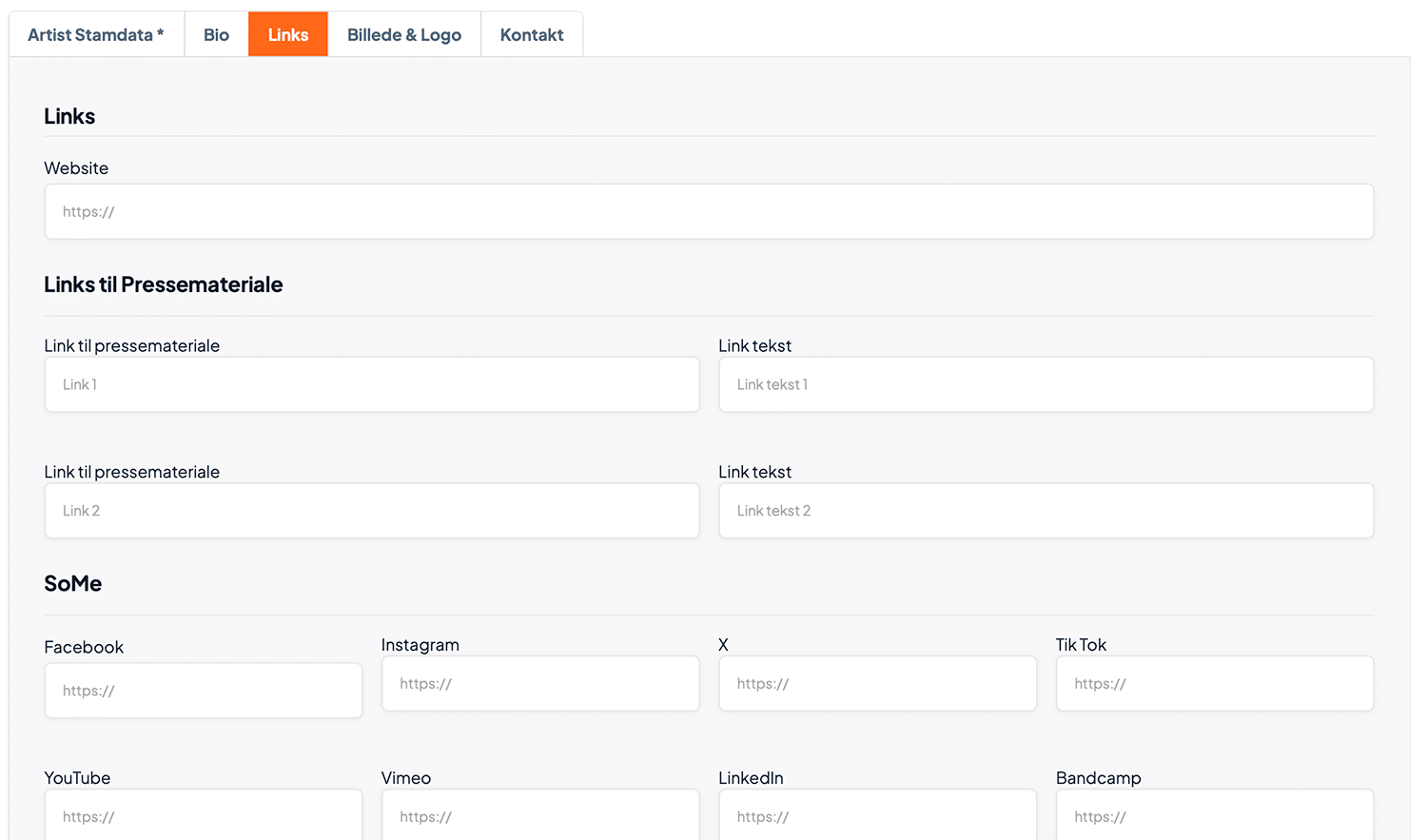Click the Links til Pressemateriale heading
Viewport: 1427px width, 840px height.
164,284
